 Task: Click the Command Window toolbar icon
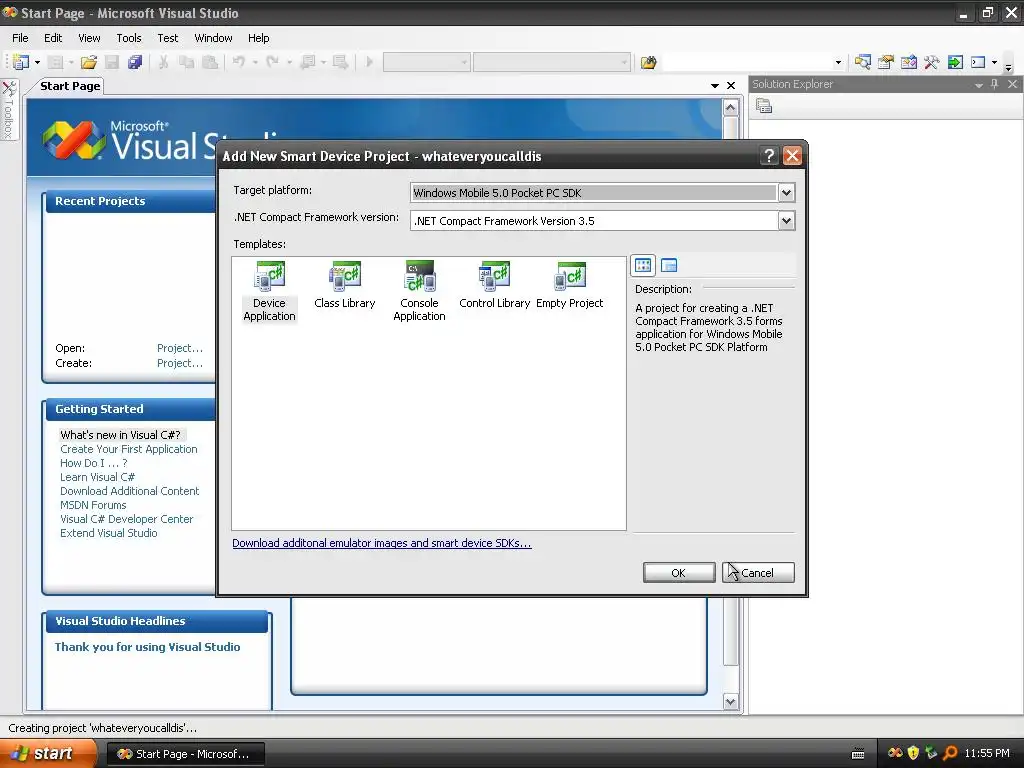coord(978,63)
